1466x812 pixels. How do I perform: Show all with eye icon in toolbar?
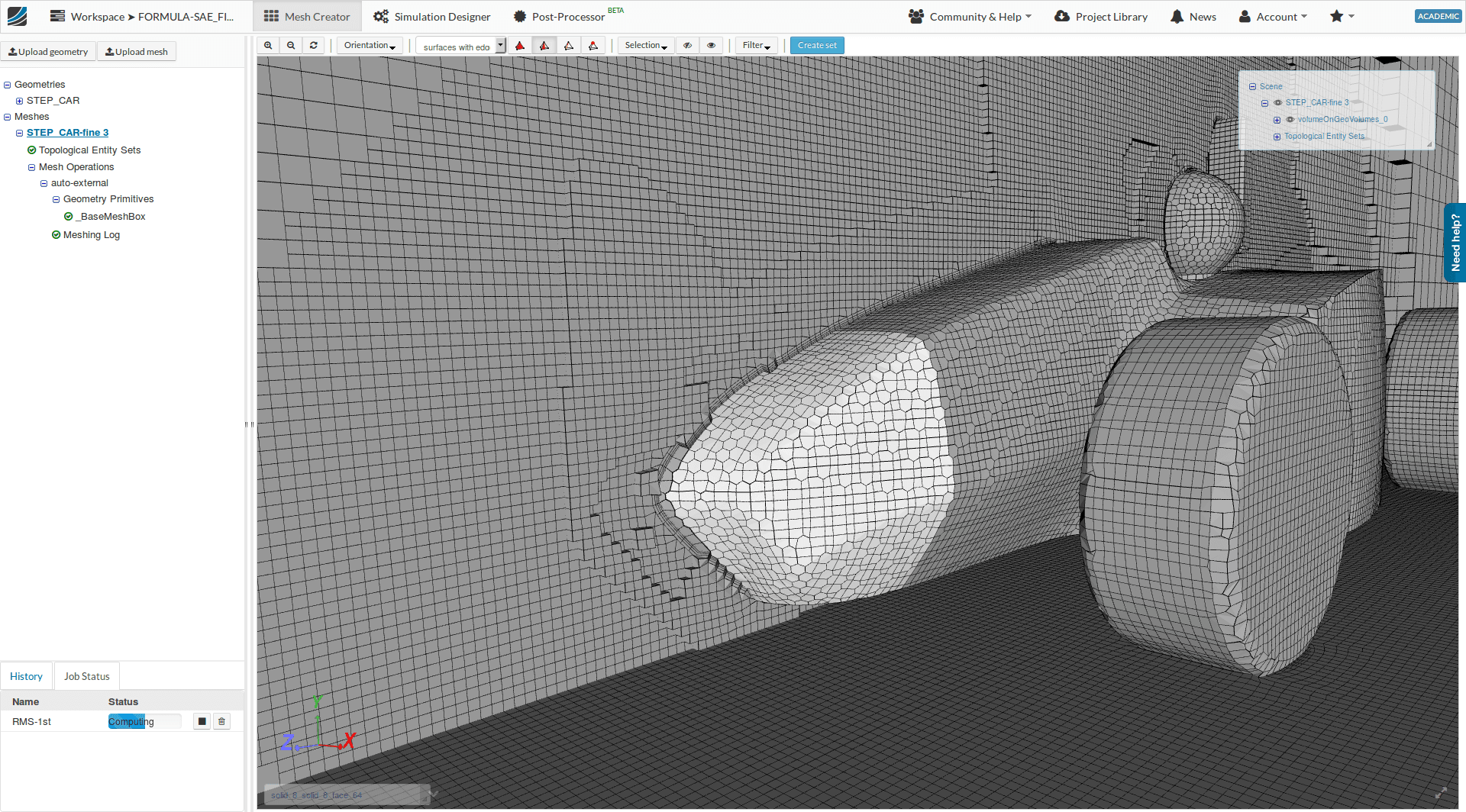pos(711,46)
